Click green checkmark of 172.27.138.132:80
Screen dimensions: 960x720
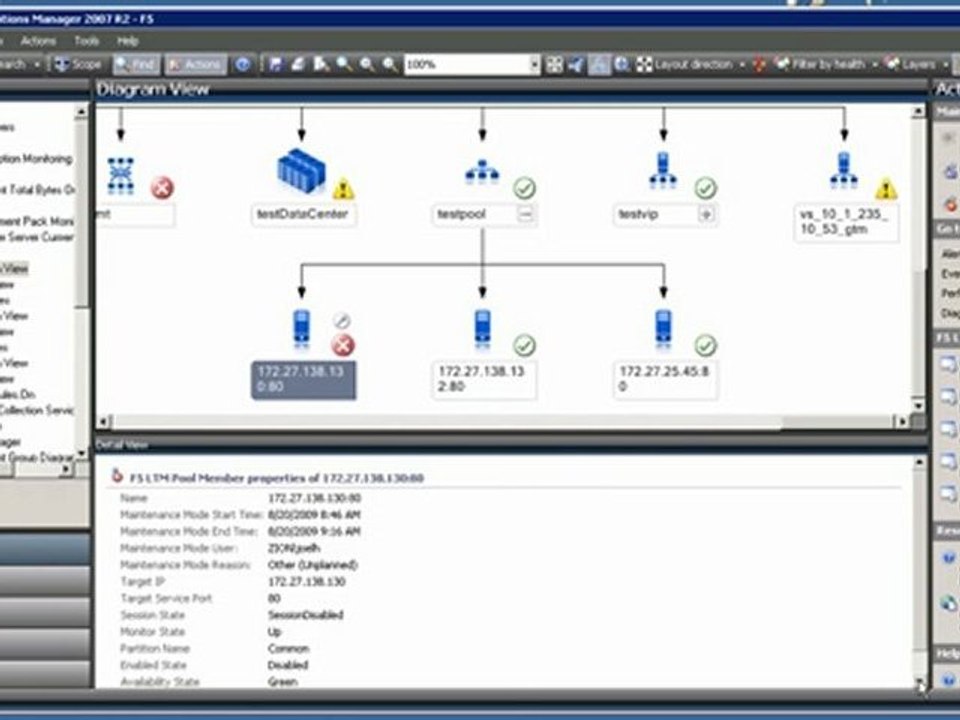(525, 346)
